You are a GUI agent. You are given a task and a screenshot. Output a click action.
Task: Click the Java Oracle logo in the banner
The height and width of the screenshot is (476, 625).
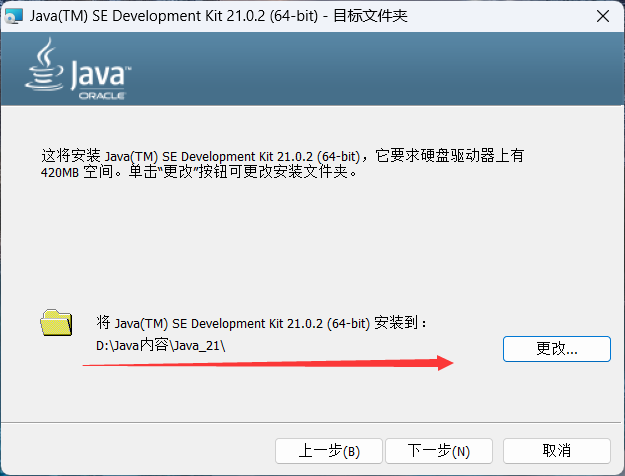[x=78, y=69]
